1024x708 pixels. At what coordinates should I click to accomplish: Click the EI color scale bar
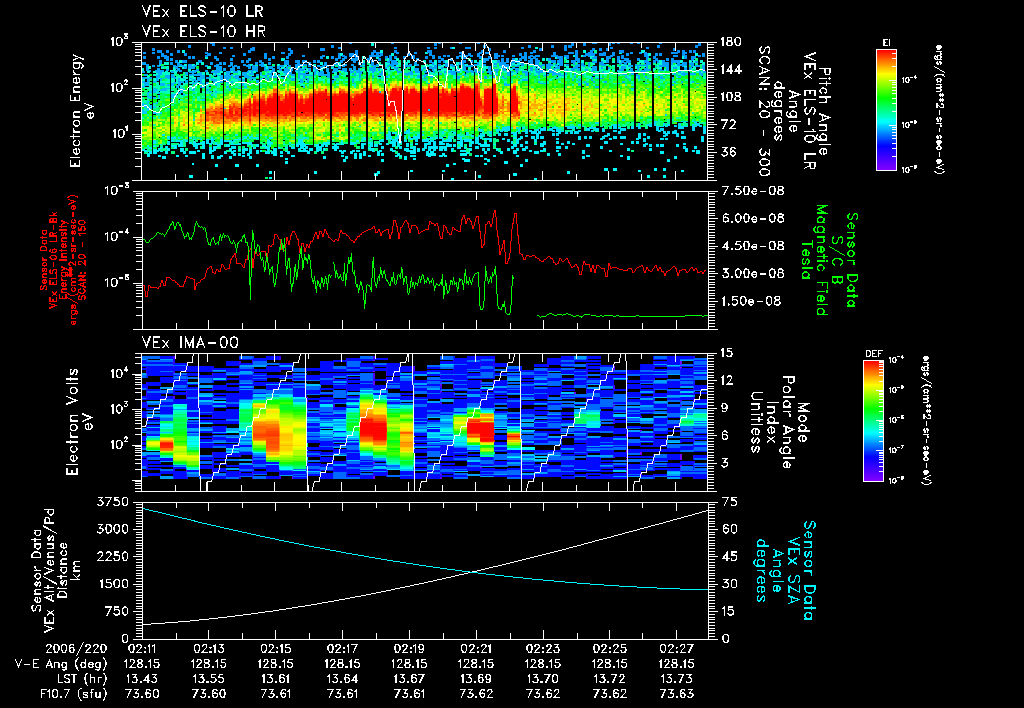[886, 109]
